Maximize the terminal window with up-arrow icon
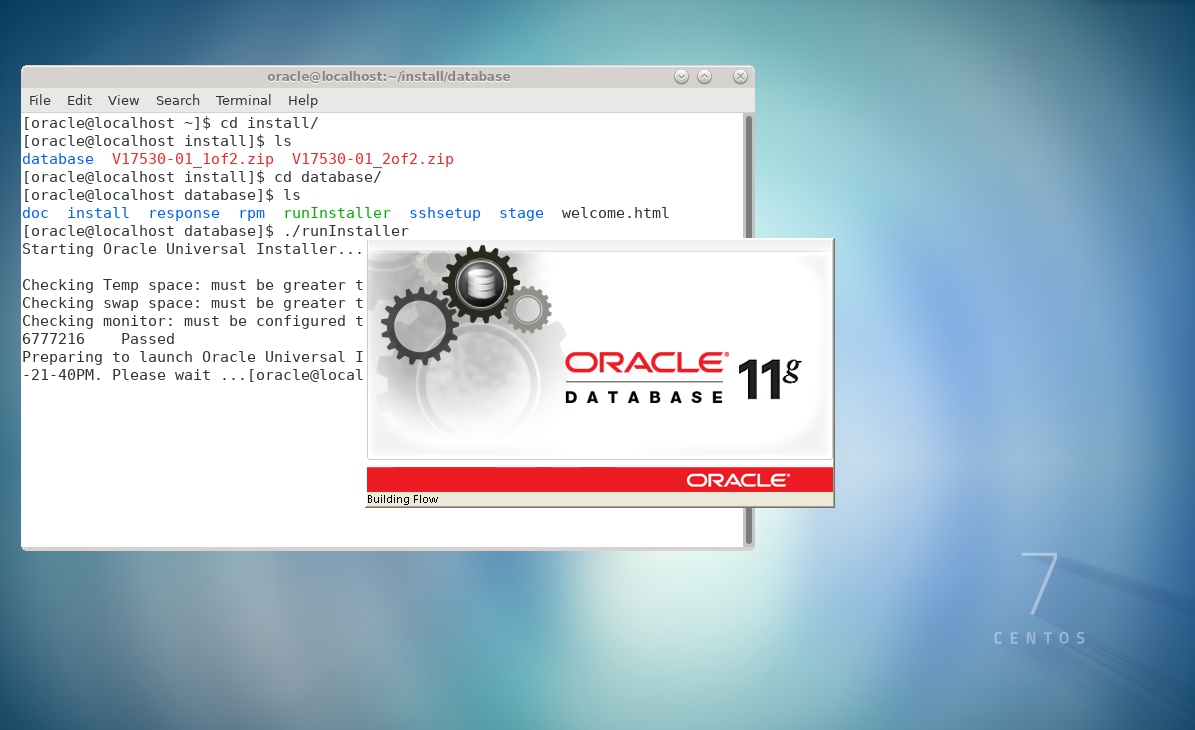The height and width of the screenshot is (730, 1195). point(705,77)
